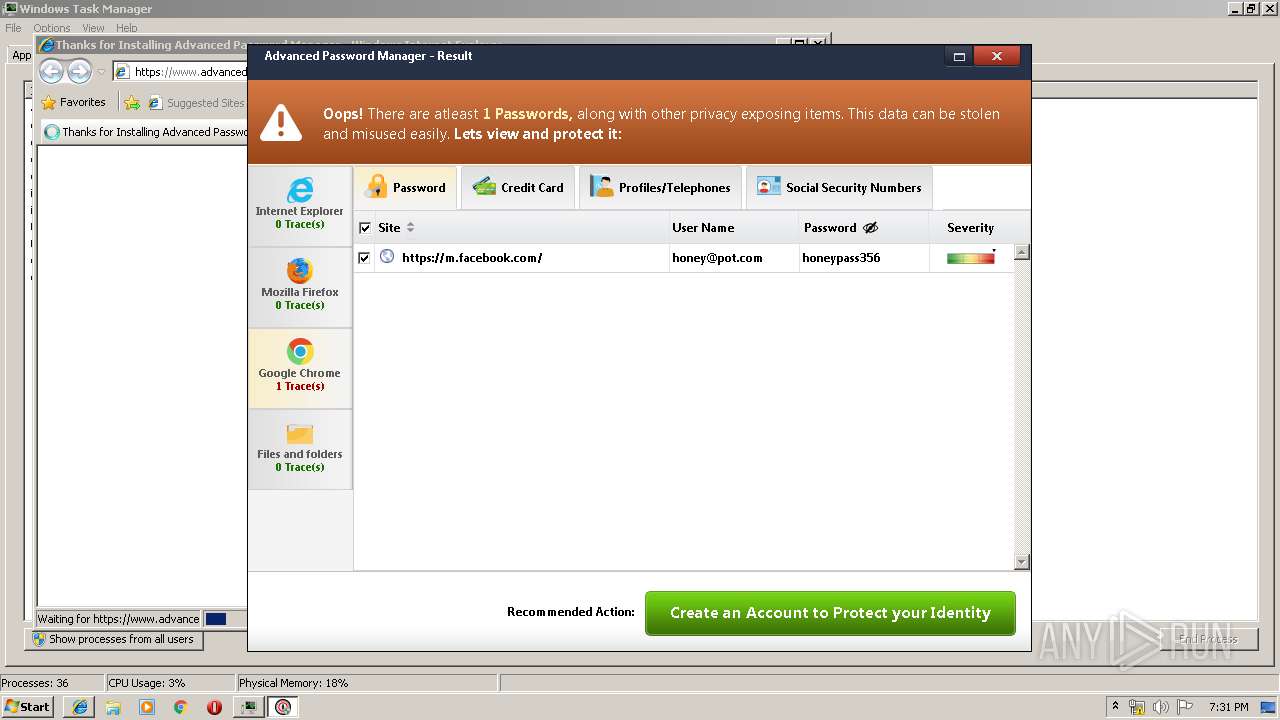1280x720 pixels.
Task: Select Internet Explorer traces in sidebar
Action: [x=300, y=205]
